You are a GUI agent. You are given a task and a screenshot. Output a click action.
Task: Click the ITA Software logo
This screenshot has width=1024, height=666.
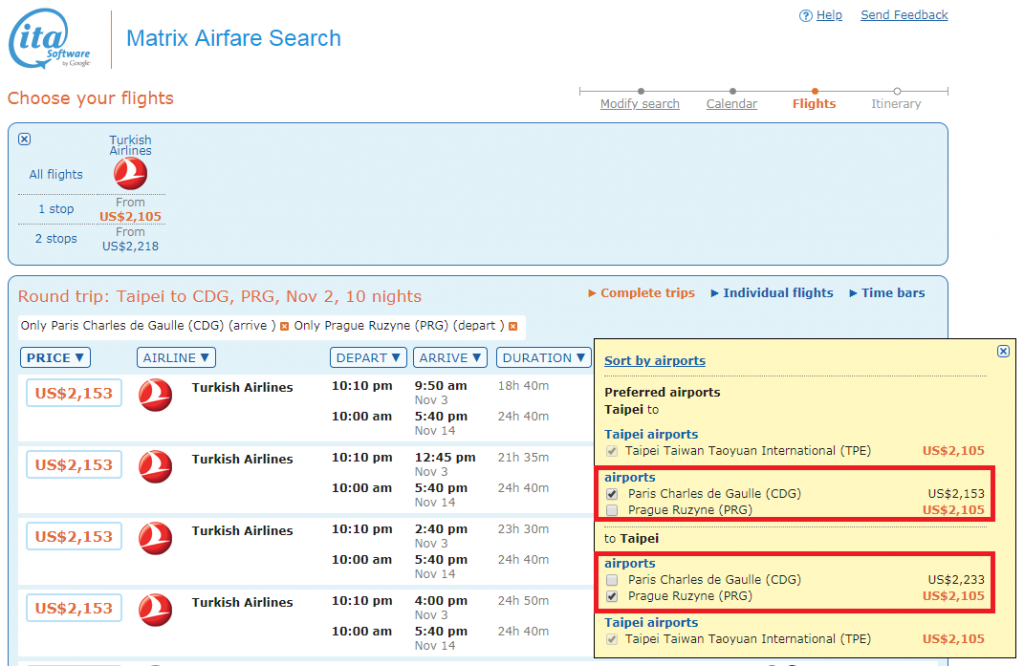pos(50,39)
